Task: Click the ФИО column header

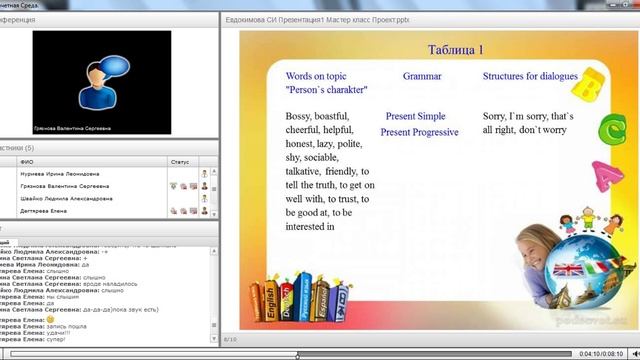Action: tap(92, 162)
